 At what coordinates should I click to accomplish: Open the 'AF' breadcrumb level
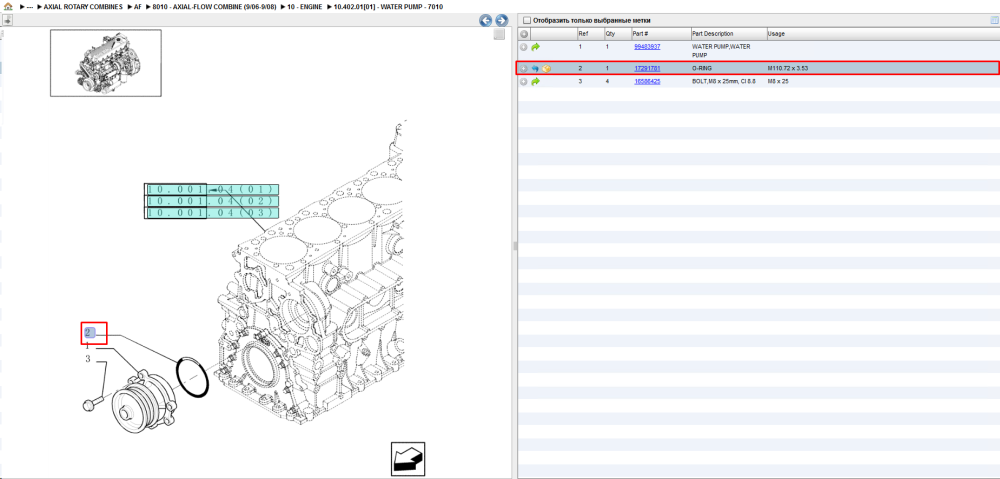138,6
